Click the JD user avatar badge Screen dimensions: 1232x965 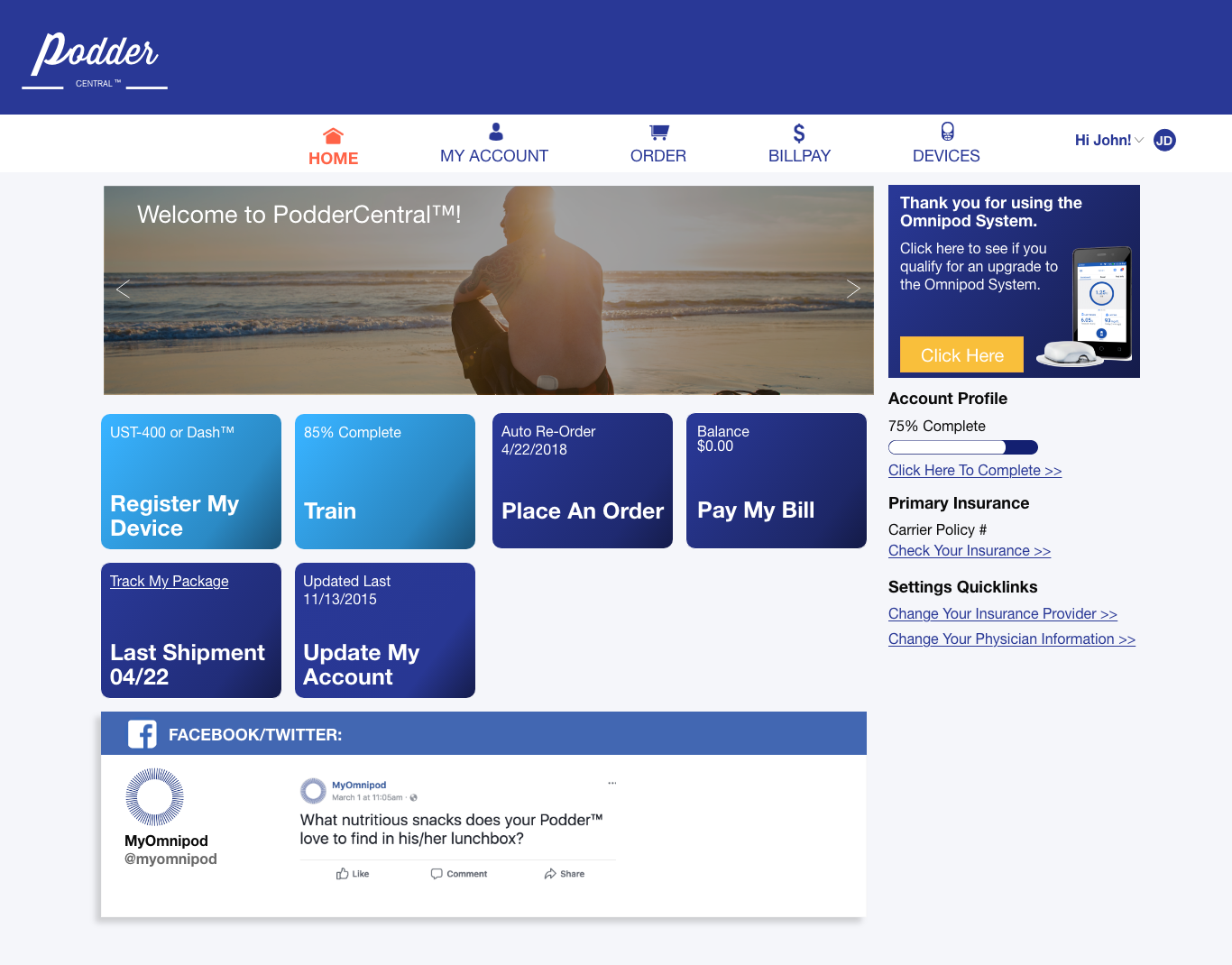point(1164,140)
